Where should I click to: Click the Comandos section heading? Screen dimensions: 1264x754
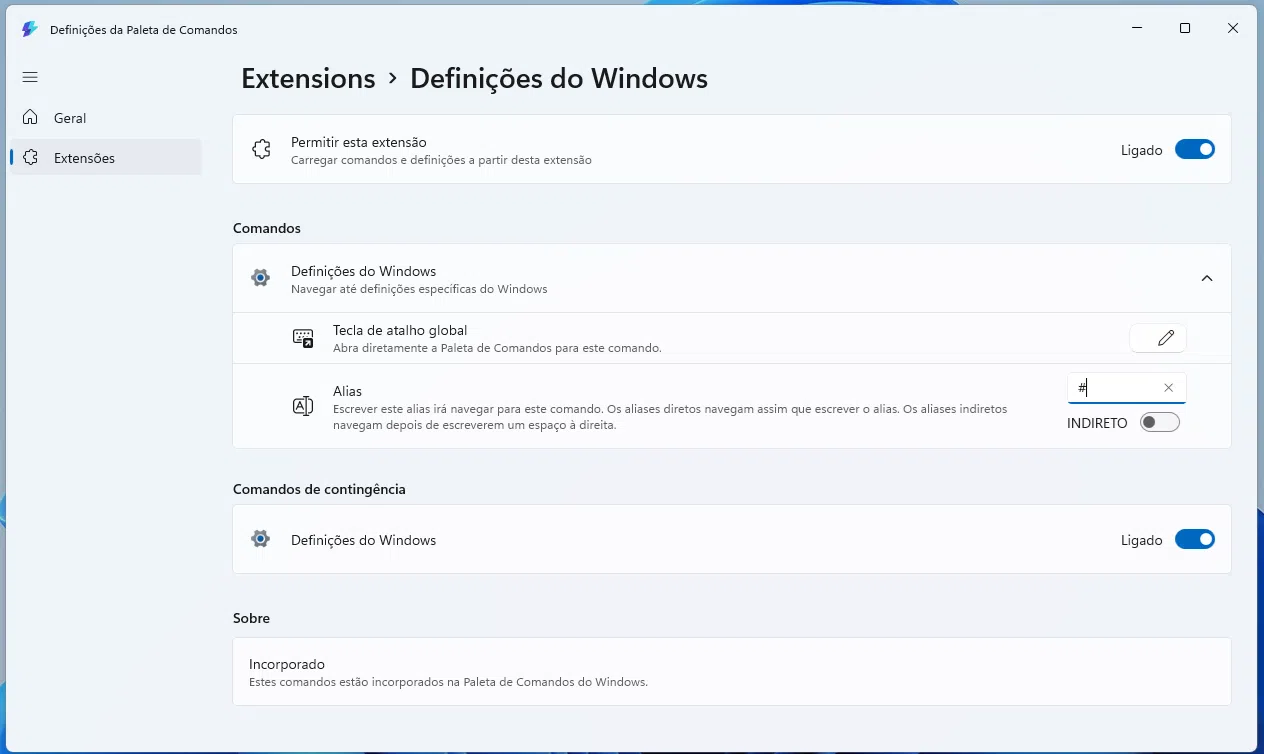[x=267, y=228]
